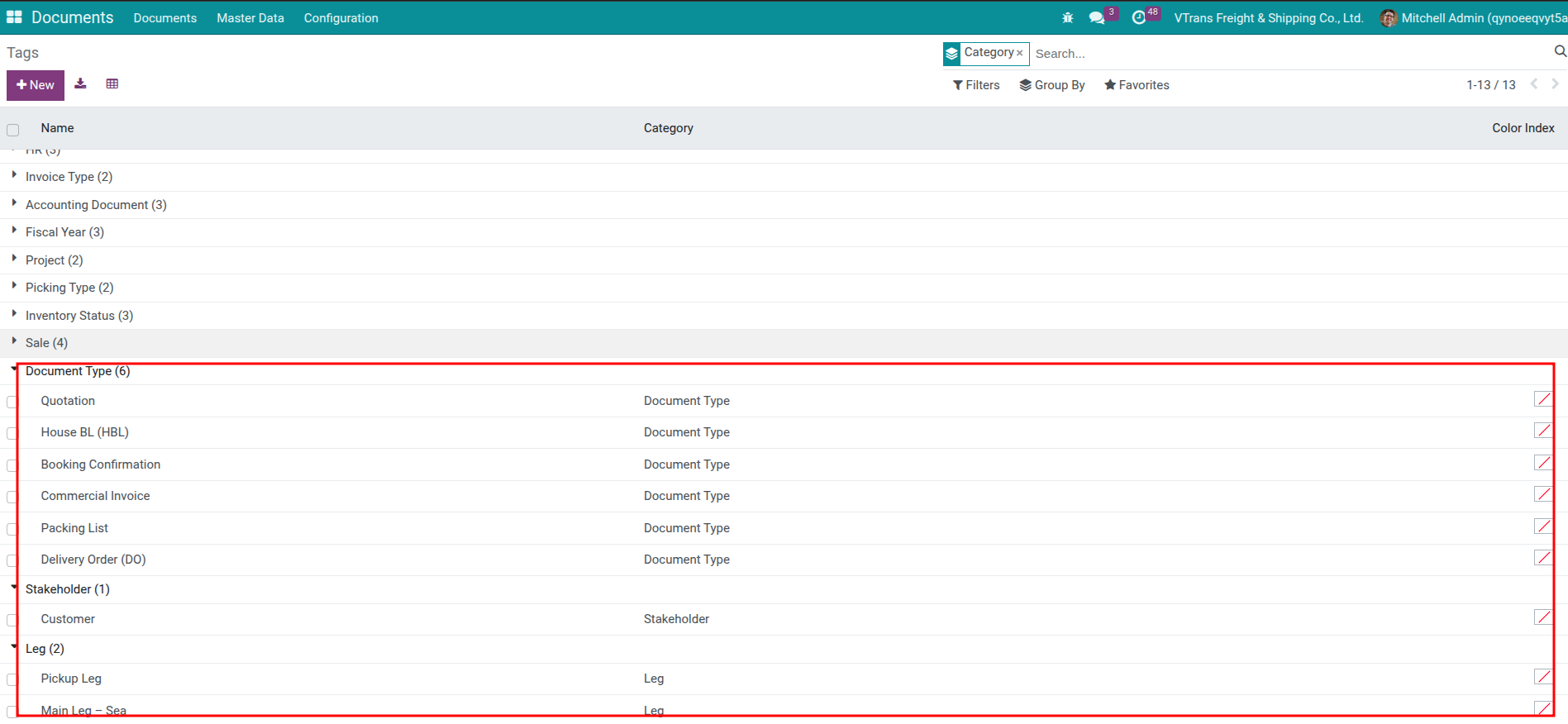Click the New button
This screenshot has width=1568, height=724.
click(x=36, y=85)
